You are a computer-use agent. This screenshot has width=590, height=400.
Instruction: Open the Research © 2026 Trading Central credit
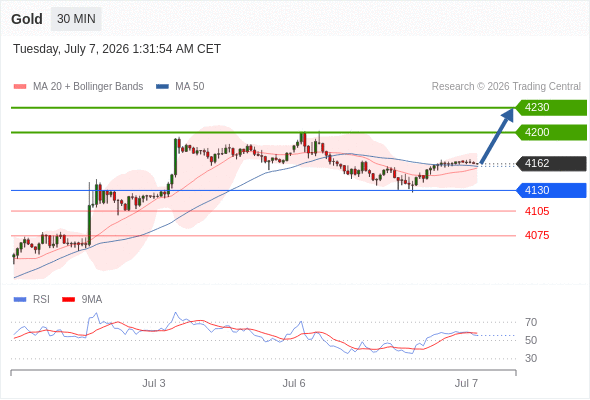[x=506, y=87]
